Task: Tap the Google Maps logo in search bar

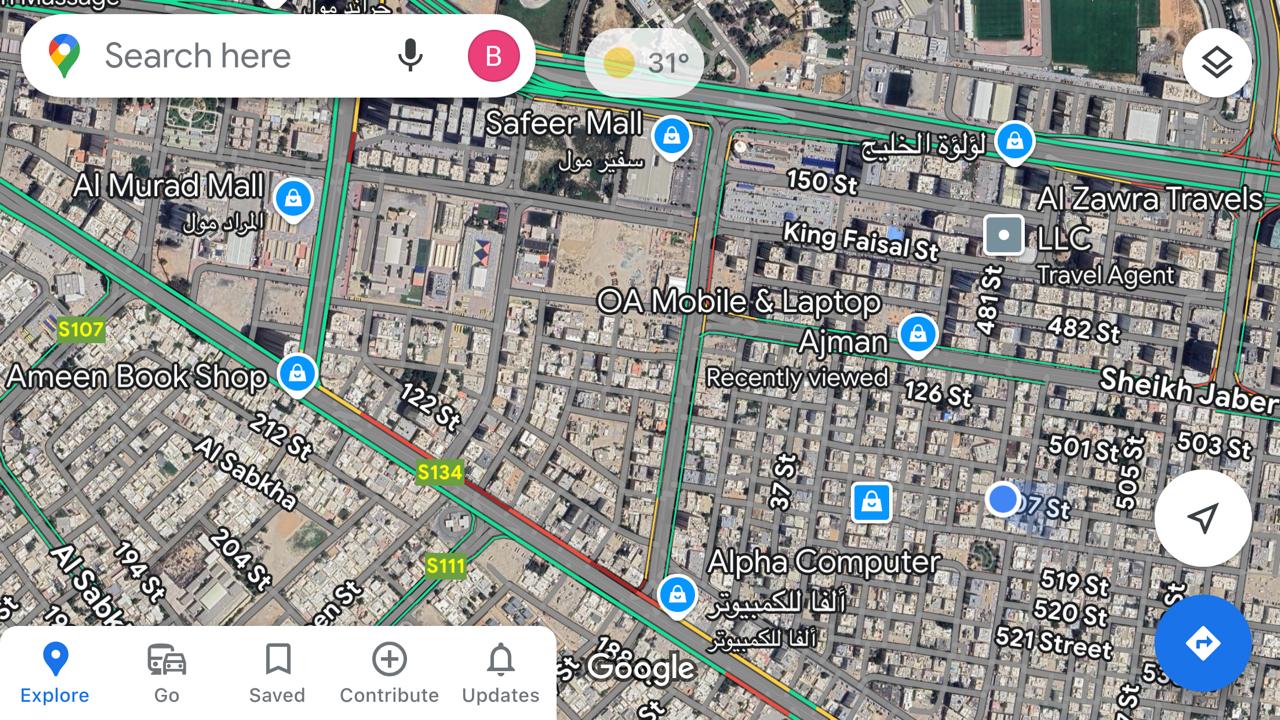Action: 64,56
